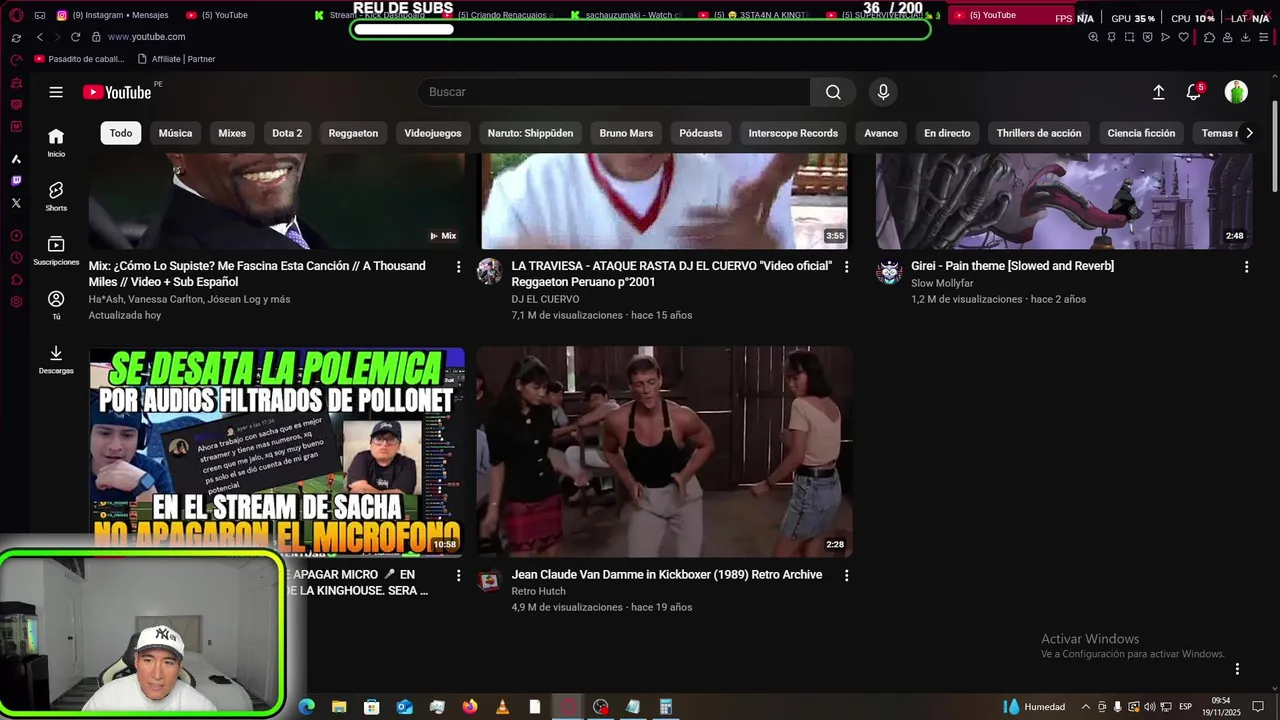This screenshot has width=1280, height=720.
Task: Select the Música chip
Action: (175, 133)
